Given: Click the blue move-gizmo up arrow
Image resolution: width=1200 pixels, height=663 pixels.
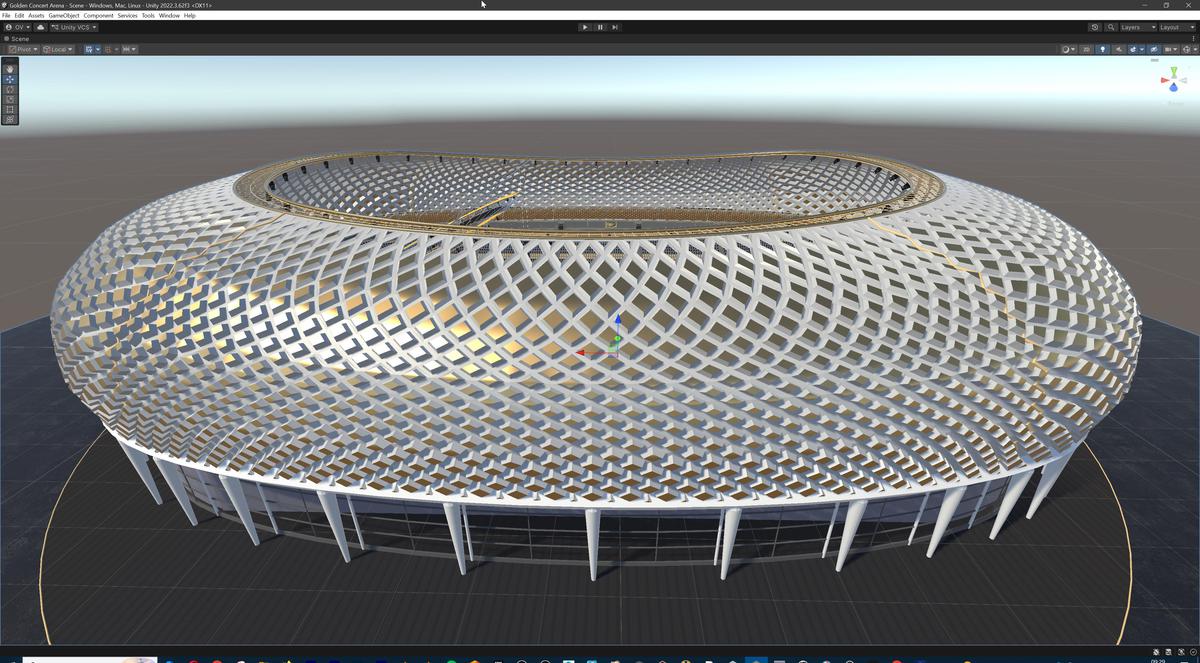Looking at the screenshot, I should click(x=617, y=321).
